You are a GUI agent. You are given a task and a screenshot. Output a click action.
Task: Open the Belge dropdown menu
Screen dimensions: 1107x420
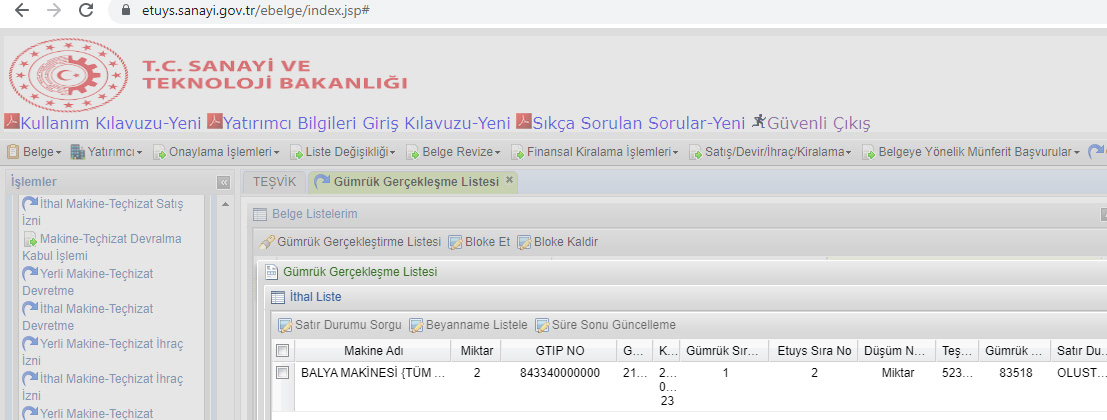point(34,152)
